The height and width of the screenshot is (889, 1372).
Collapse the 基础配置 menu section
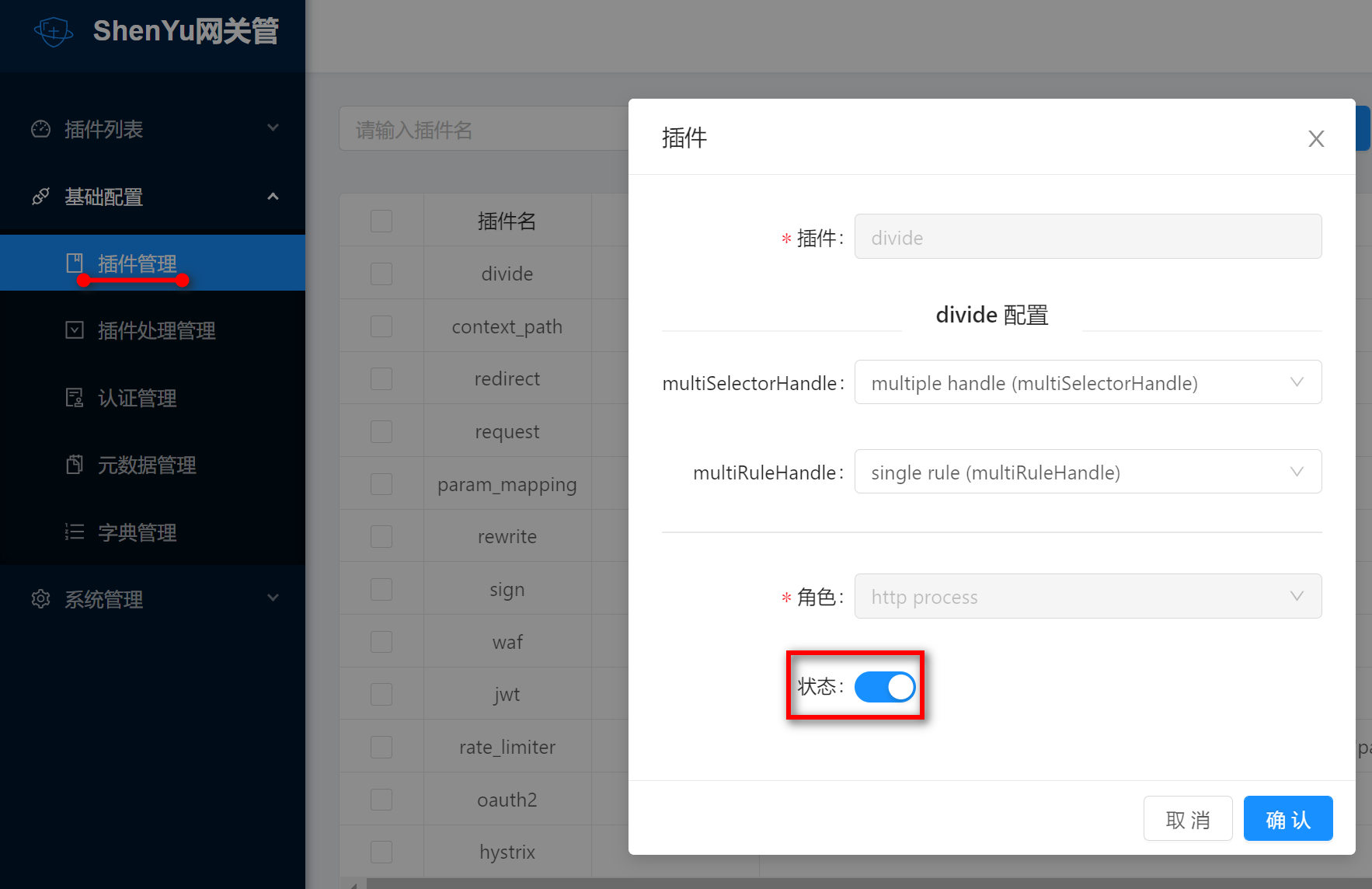click(x=273, y=197)
